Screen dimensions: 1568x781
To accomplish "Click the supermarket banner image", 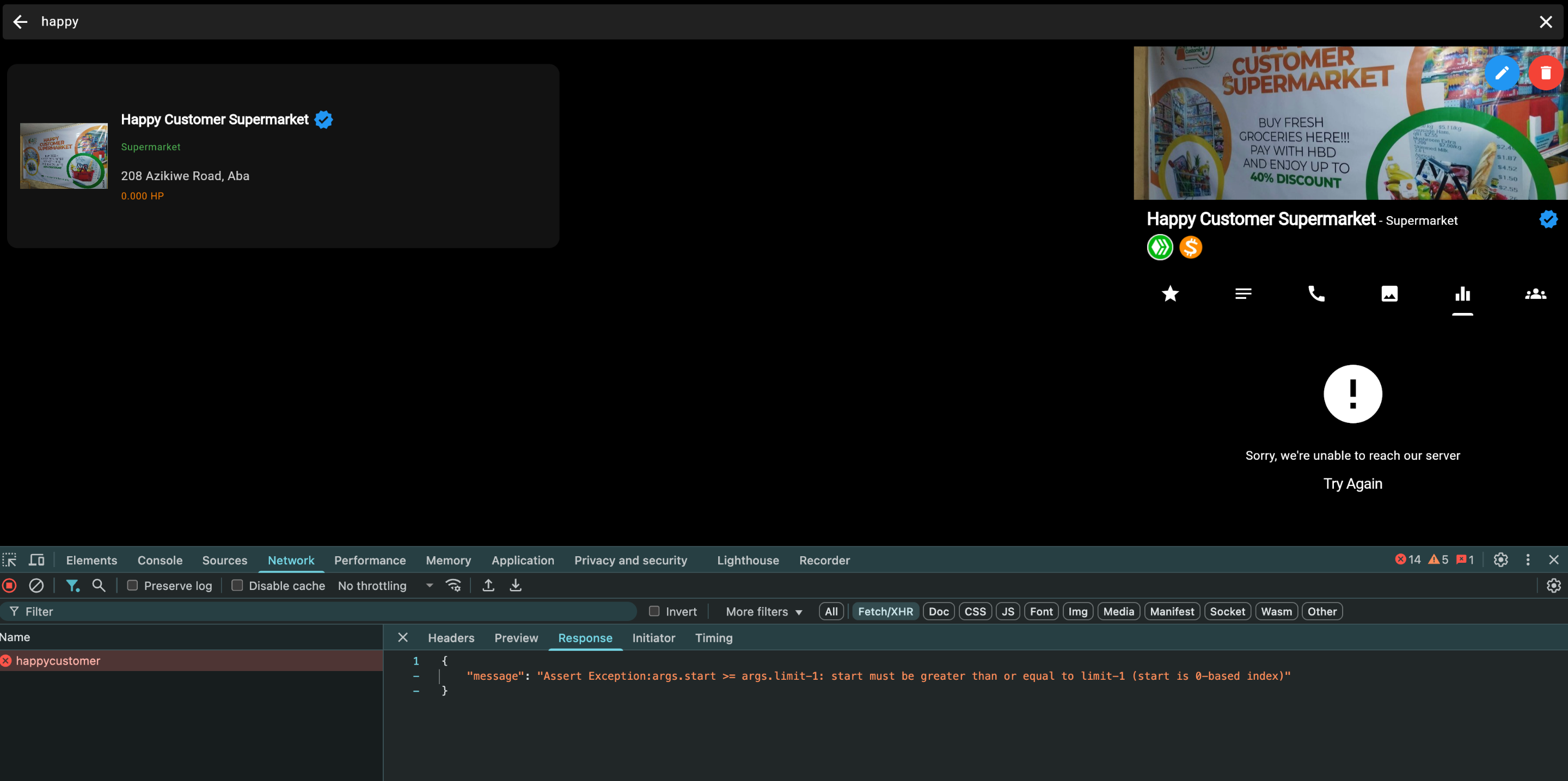I will coord(1350,124).
